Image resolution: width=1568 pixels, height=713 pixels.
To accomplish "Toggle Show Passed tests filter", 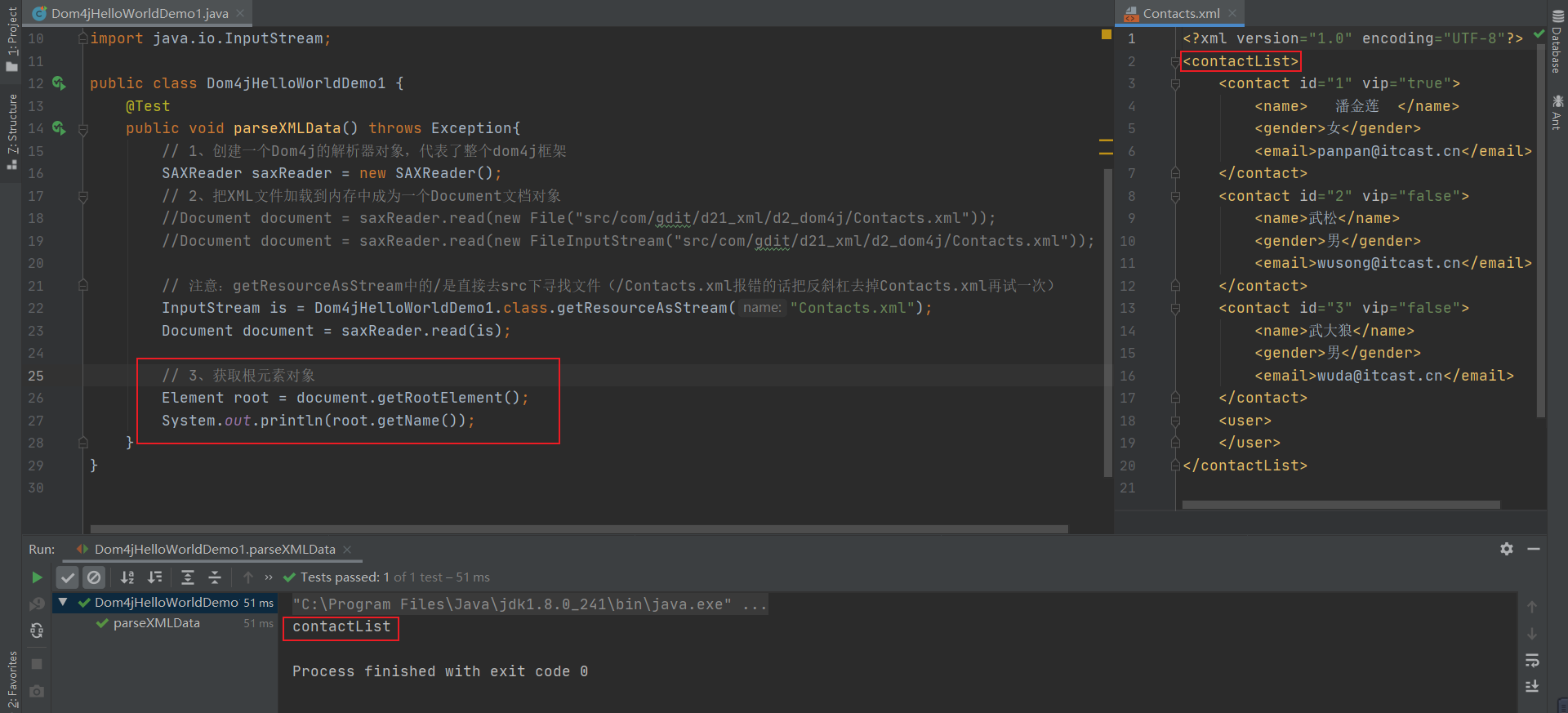I will click(68, 577).
